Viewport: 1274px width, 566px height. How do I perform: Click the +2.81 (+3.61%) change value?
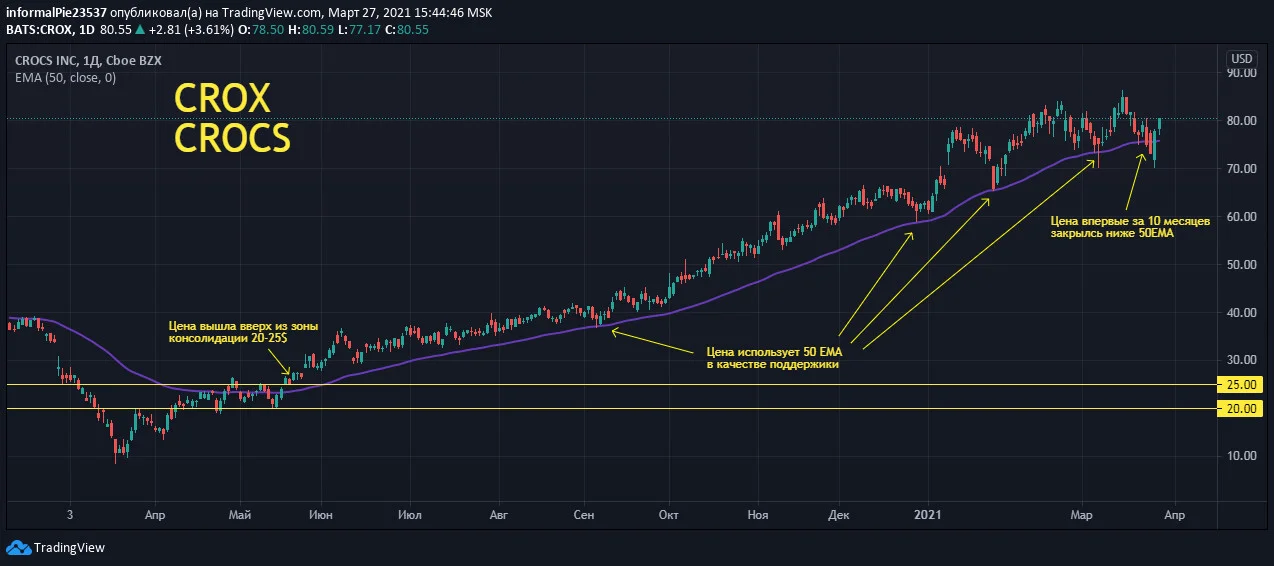point(191,30)
